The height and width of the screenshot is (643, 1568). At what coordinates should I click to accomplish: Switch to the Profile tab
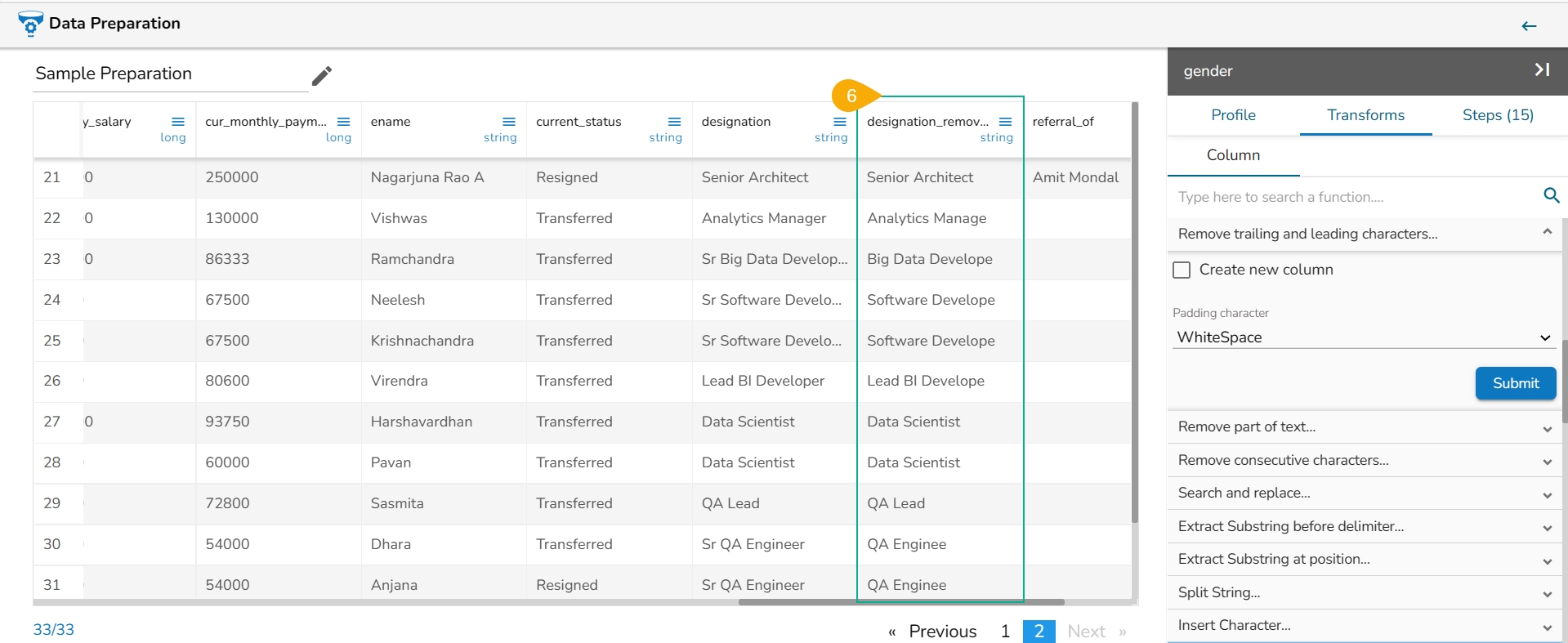tap(1233, 115)
